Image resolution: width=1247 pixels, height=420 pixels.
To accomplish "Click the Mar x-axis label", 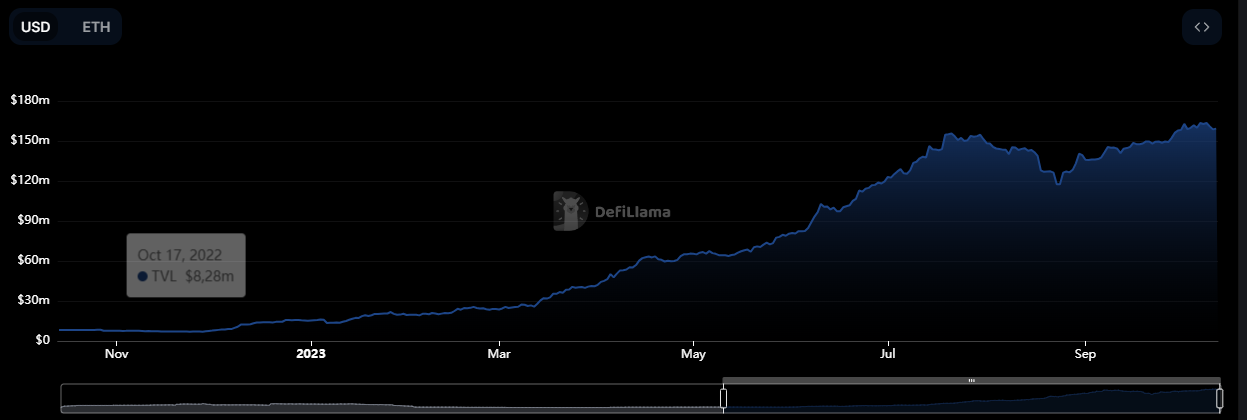I will point(499,353).
